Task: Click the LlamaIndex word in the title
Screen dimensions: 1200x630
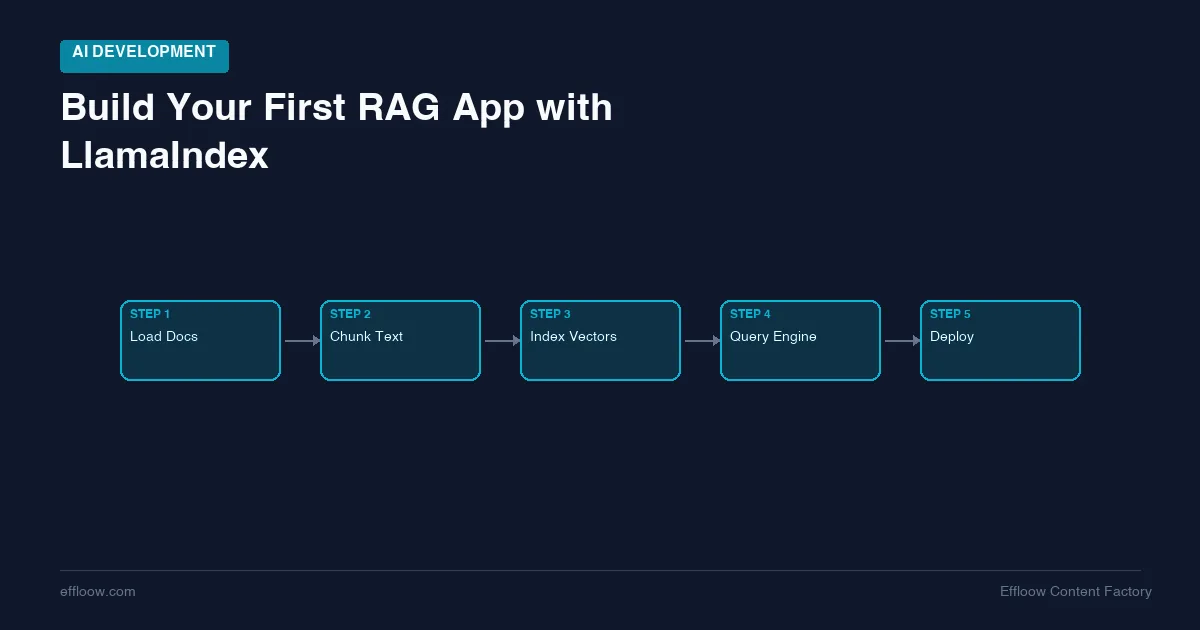Action: point(165,156)
